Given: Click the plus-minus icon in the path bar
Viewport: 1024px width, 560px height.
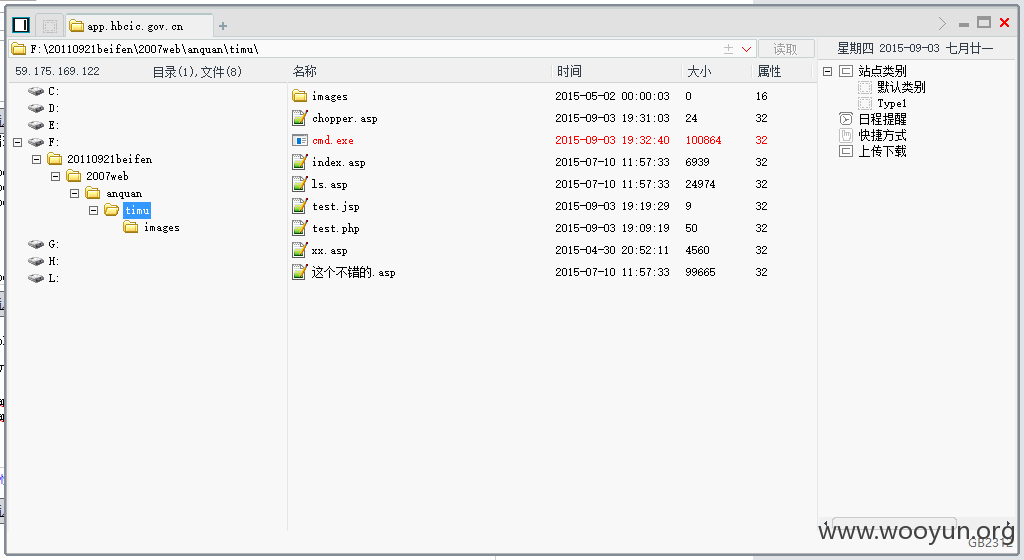Looking at the screenshot, I should click(x=729, y=49).
